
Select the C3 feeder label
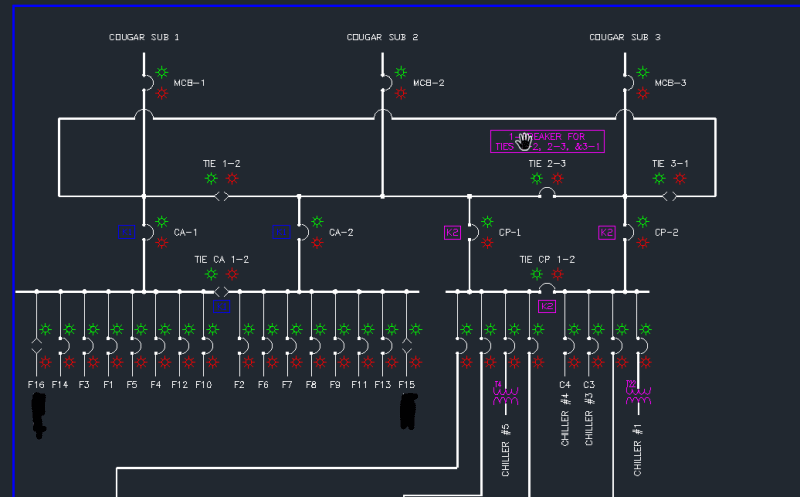coord(589,385)
